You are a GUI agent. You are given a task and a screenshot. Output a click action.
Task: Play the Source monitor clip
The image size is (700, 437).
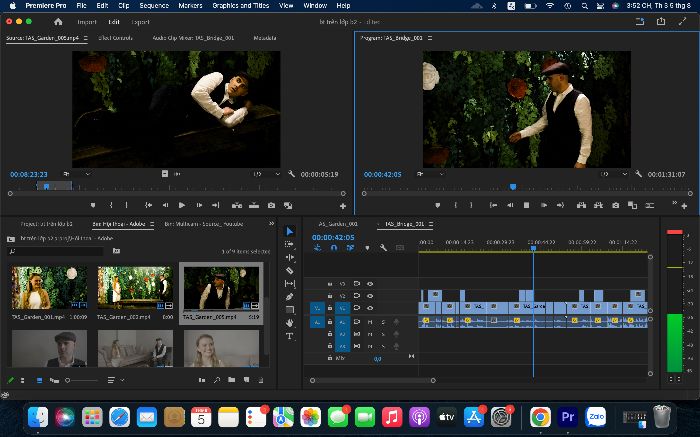coord(182,205)
